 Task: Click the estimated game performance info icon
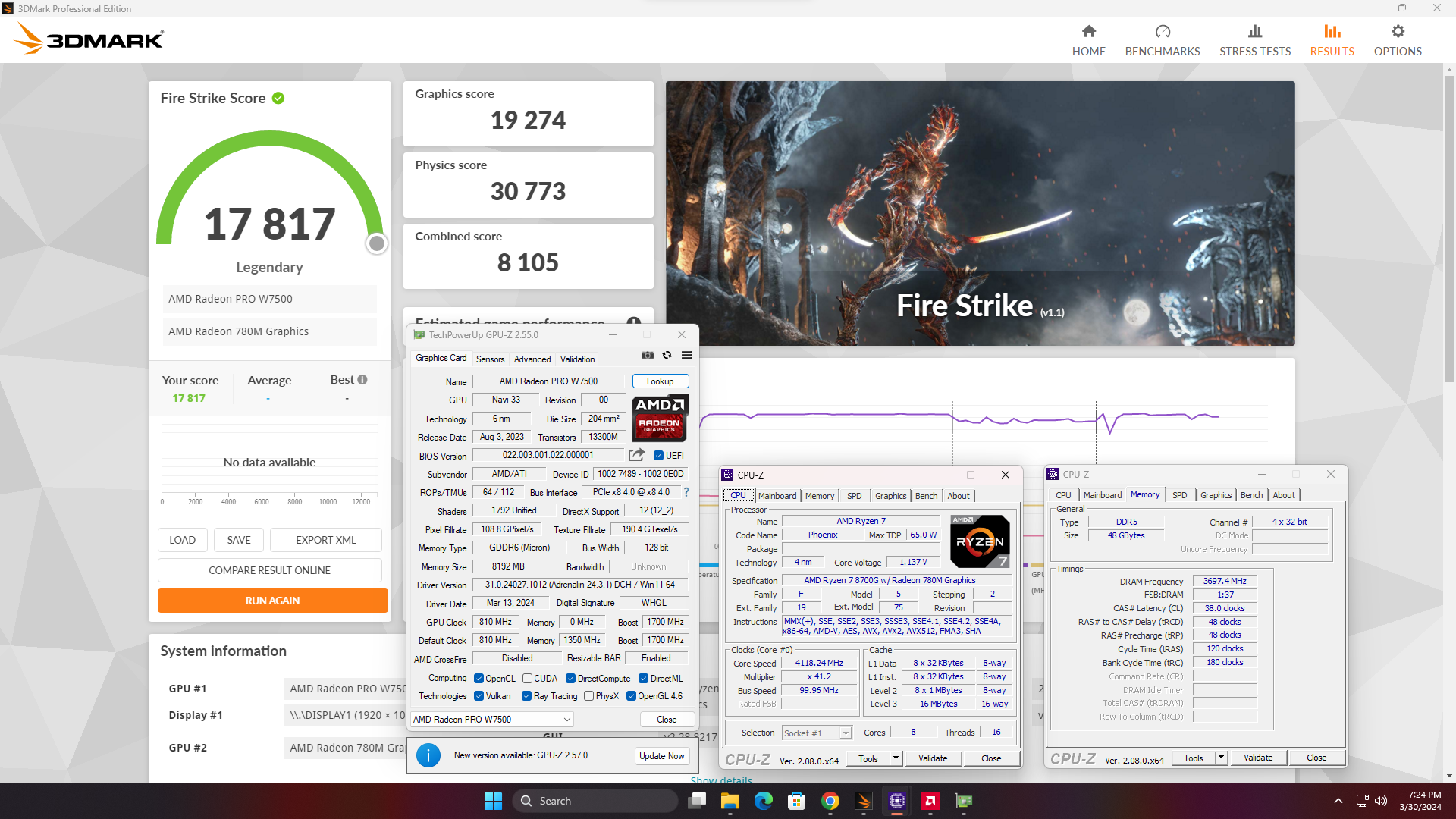[634, 322]
